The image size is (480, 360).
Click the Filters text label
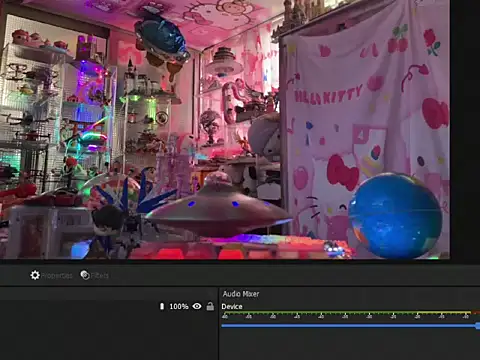pos(100,276)
